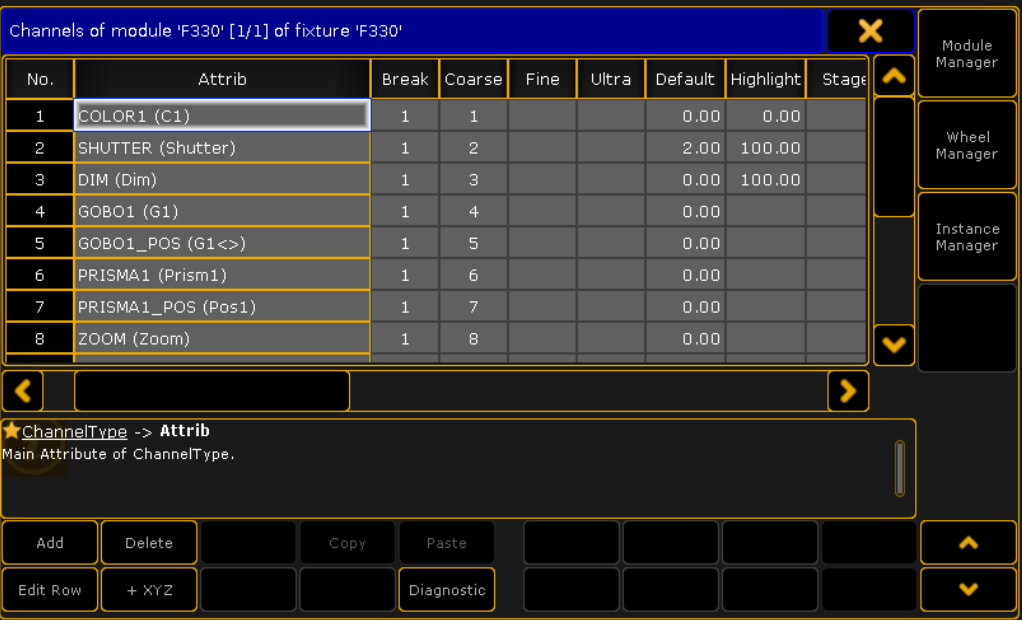Click the Fine cell in the COLOR1 row
Viewport: 1022px width, 620px height.
(x=542, y=116)
